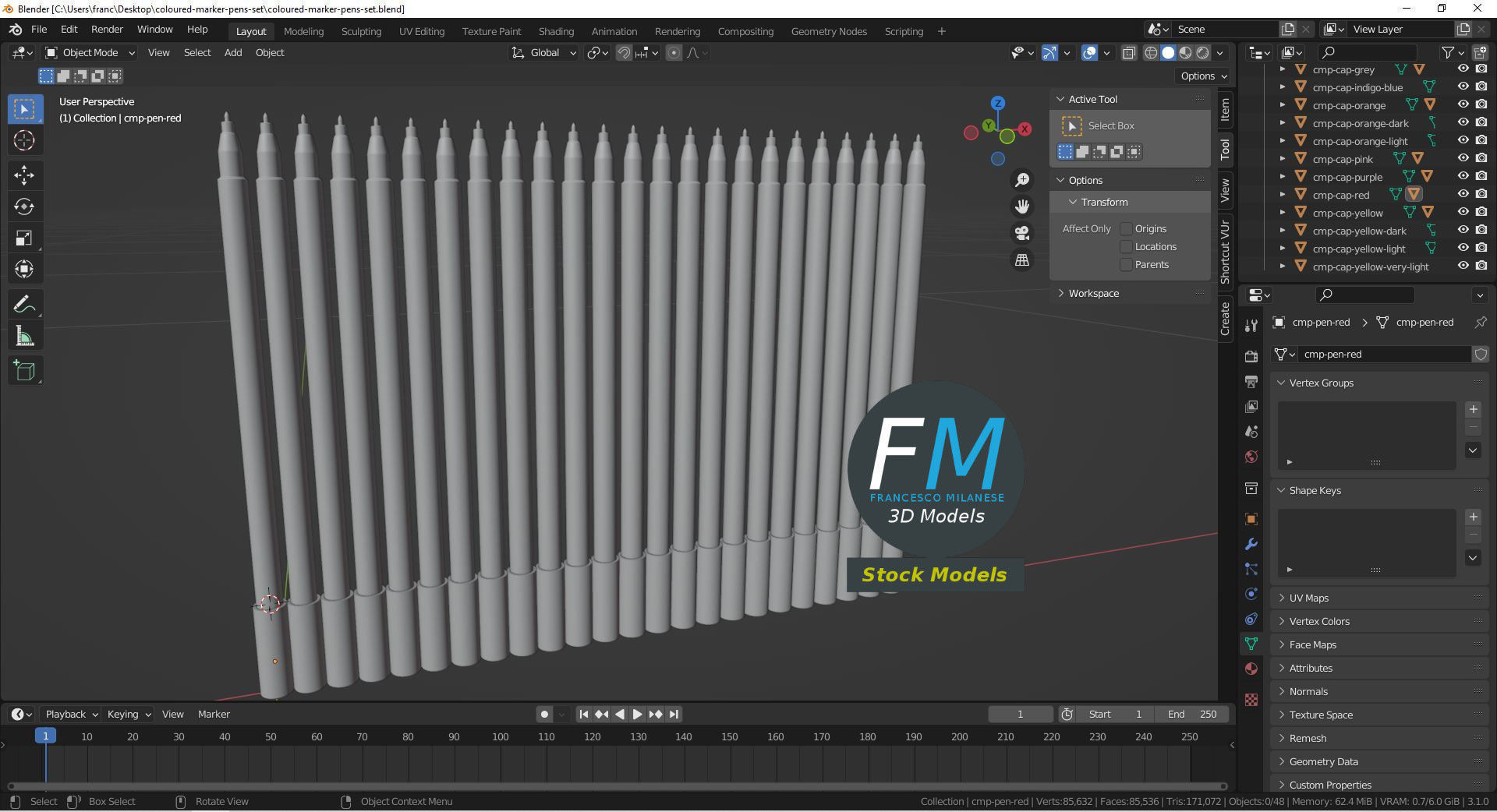Click the zoom view magnifier icon
This screenshot has width=1497, height=812.
coord(1021,180)
